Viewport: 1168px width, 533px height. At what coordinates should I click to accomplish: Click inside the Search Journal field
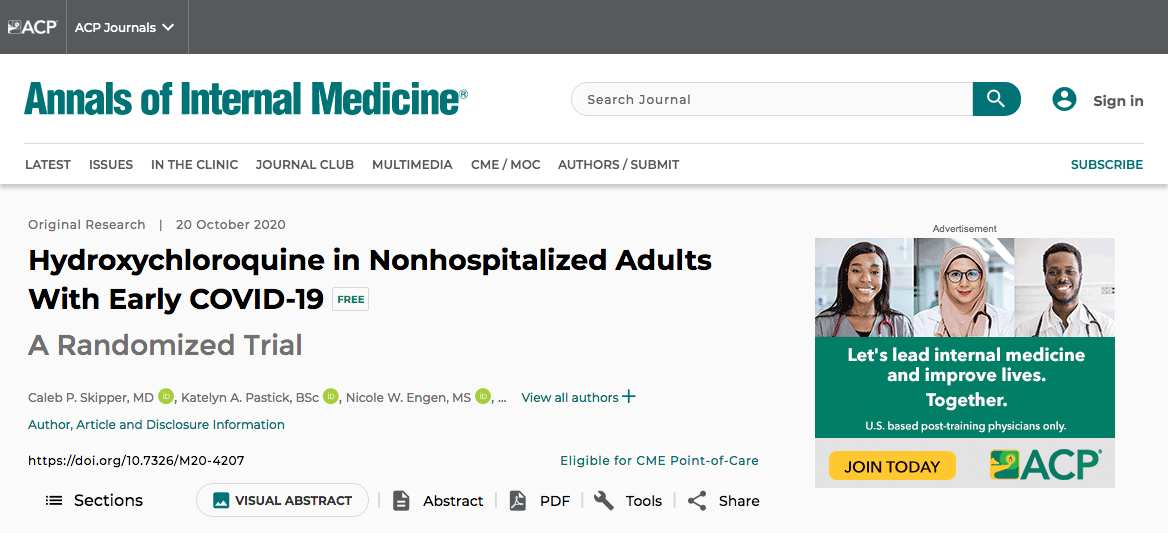click(x=770, y=99)
